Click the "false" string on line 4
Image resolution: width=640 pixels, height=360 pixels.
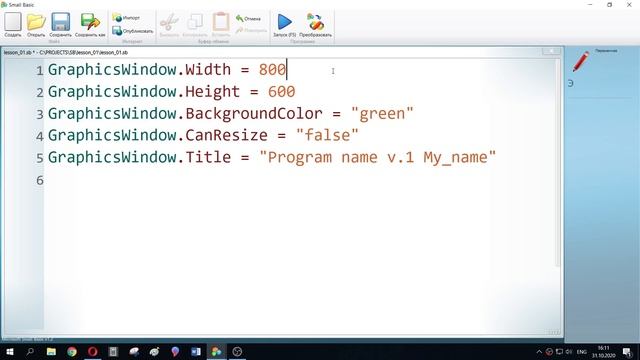click(327, 135)
